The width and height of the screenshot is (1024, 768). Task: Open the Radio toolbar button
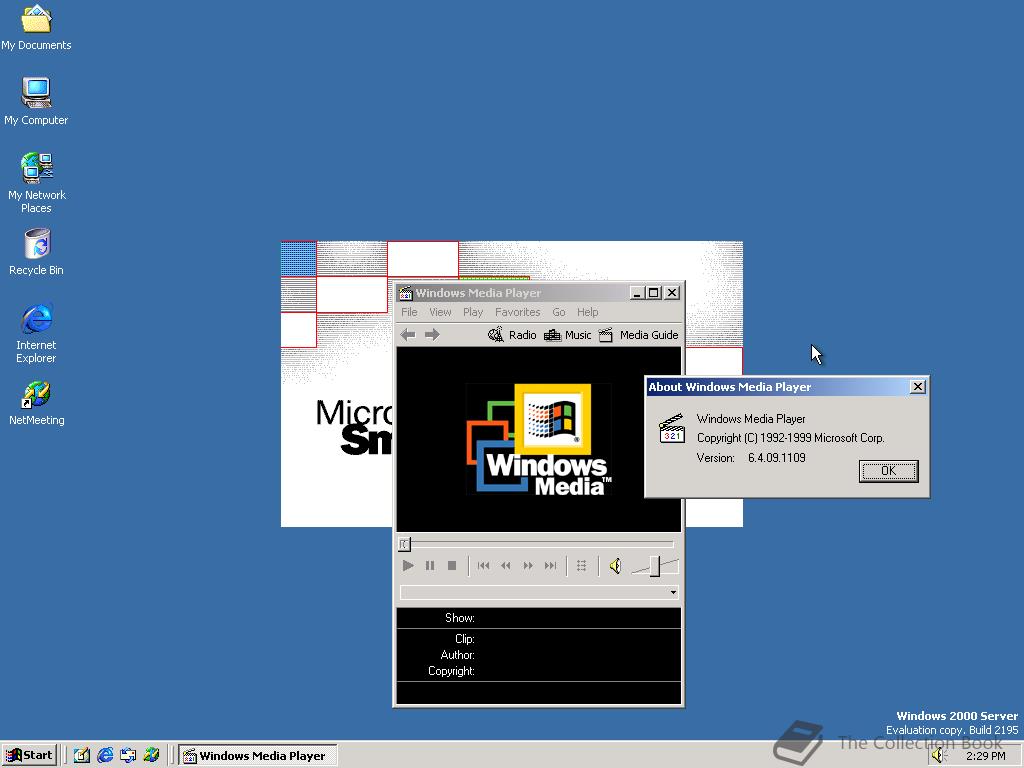point(512,335)
